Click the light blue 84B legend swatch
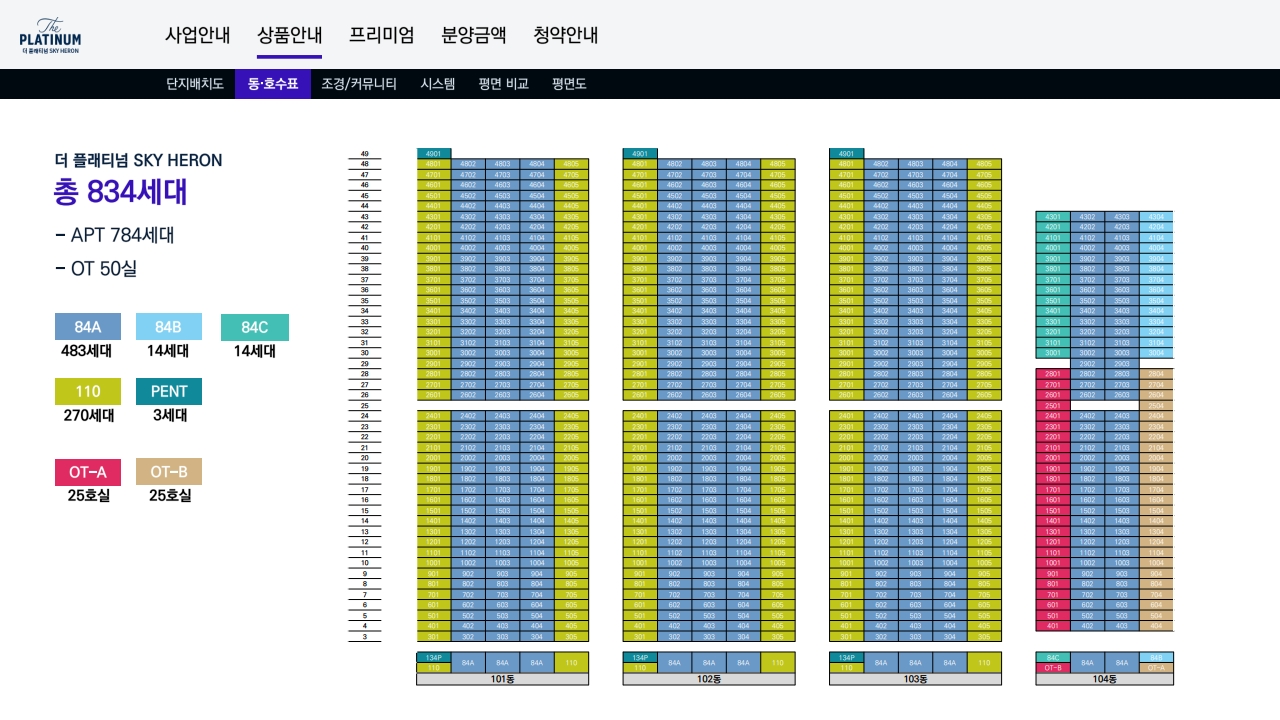Screen dimensions: 1280x720 (x=169, y=327)
